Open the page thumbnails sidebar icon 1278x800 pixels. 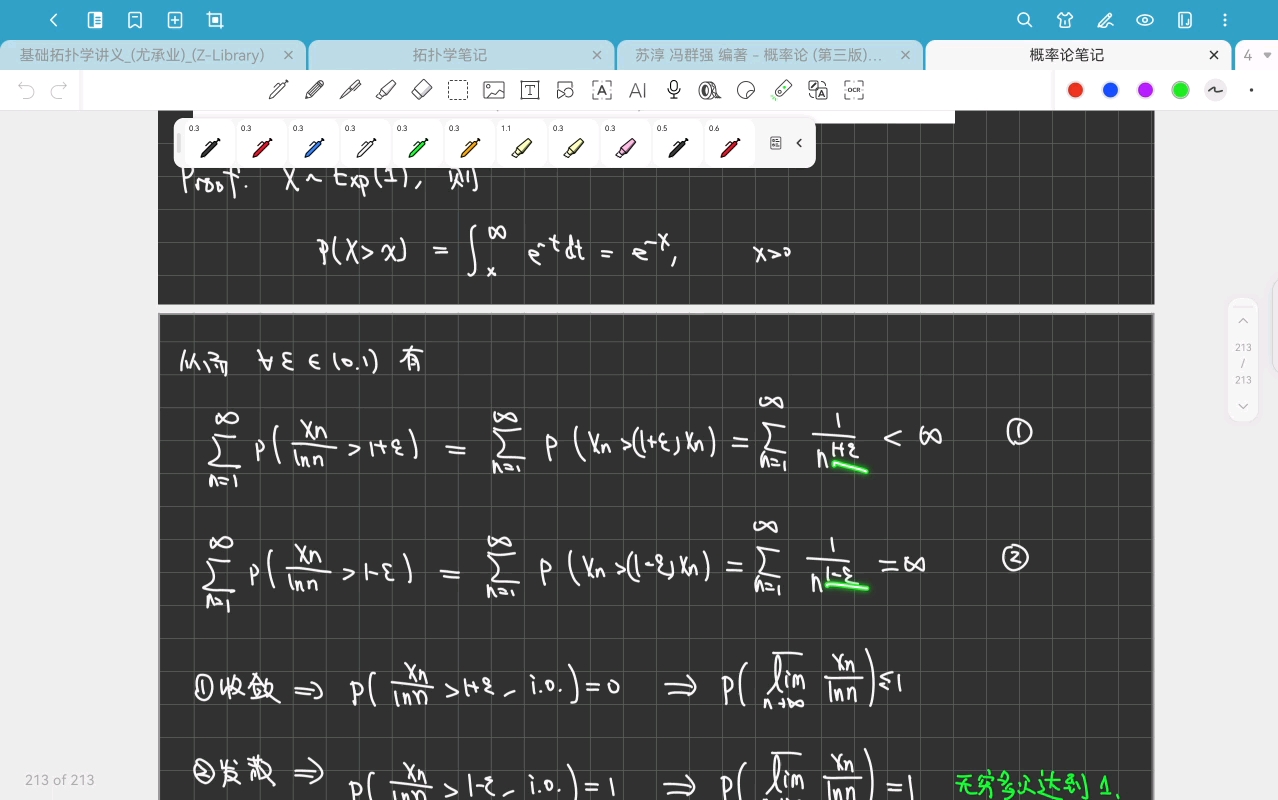click(x=95, y=20)
